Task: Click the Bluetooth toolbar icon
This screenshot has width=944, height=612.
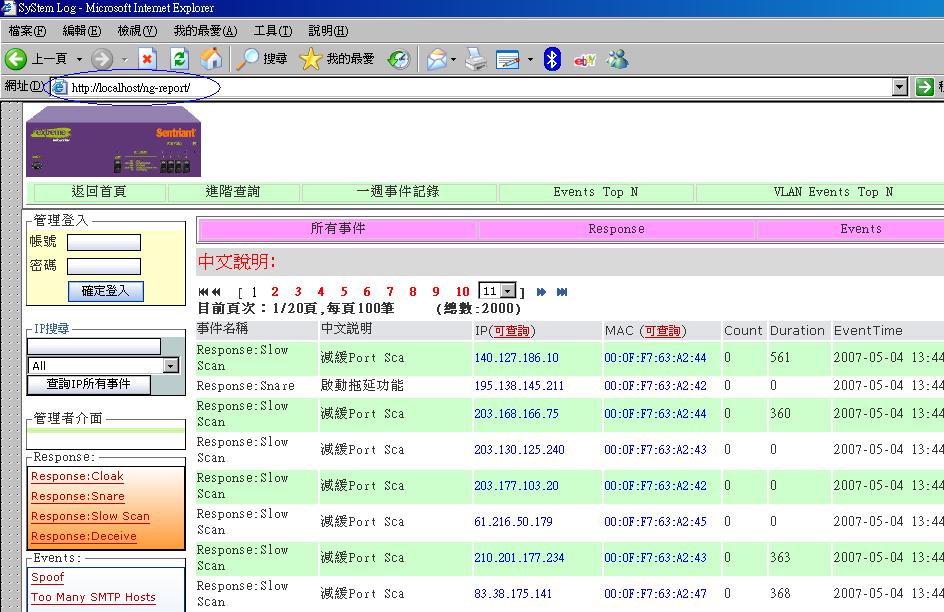Action: point(552,59)
